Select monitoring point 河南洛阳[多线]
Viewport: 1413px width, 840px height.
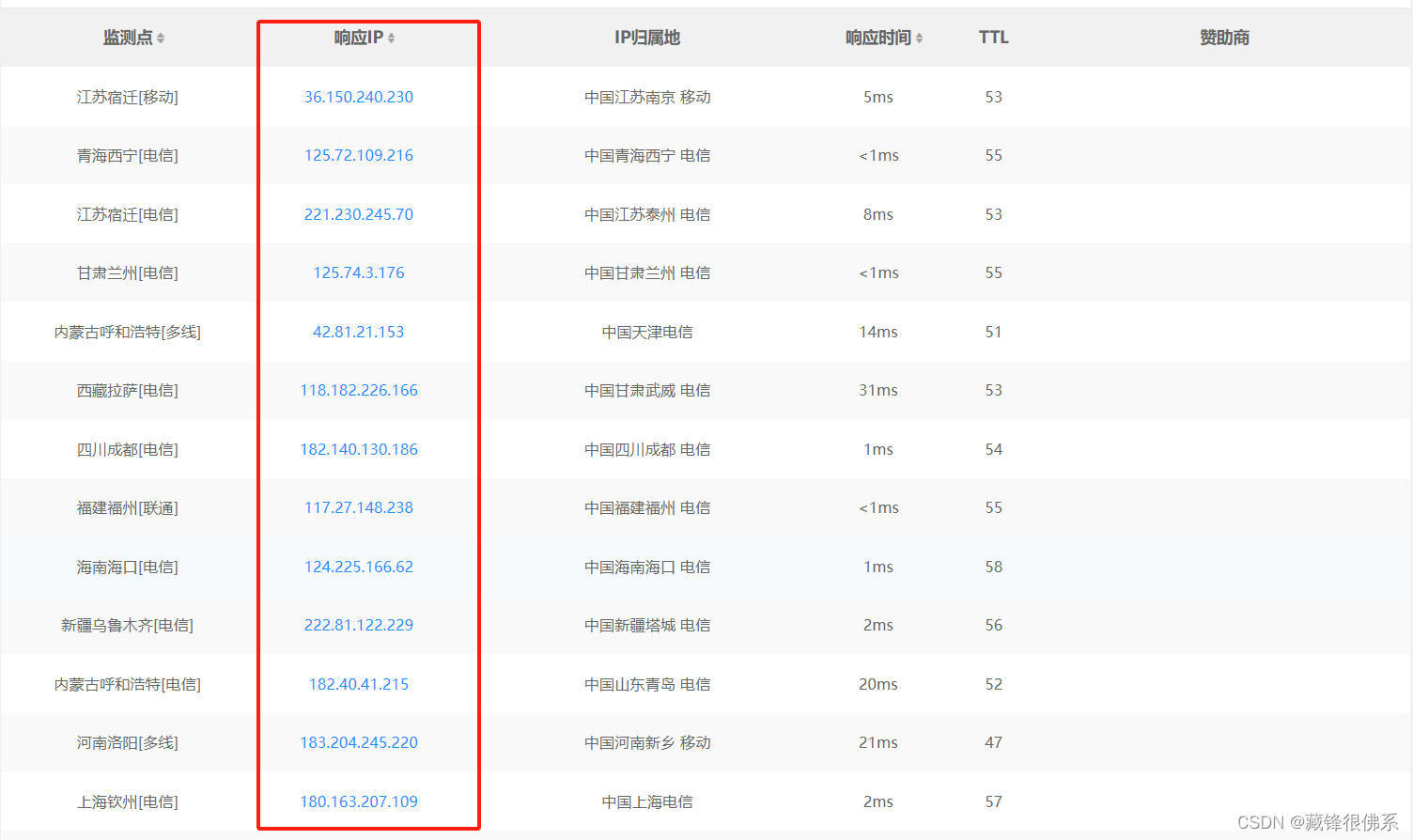point(128,742)
